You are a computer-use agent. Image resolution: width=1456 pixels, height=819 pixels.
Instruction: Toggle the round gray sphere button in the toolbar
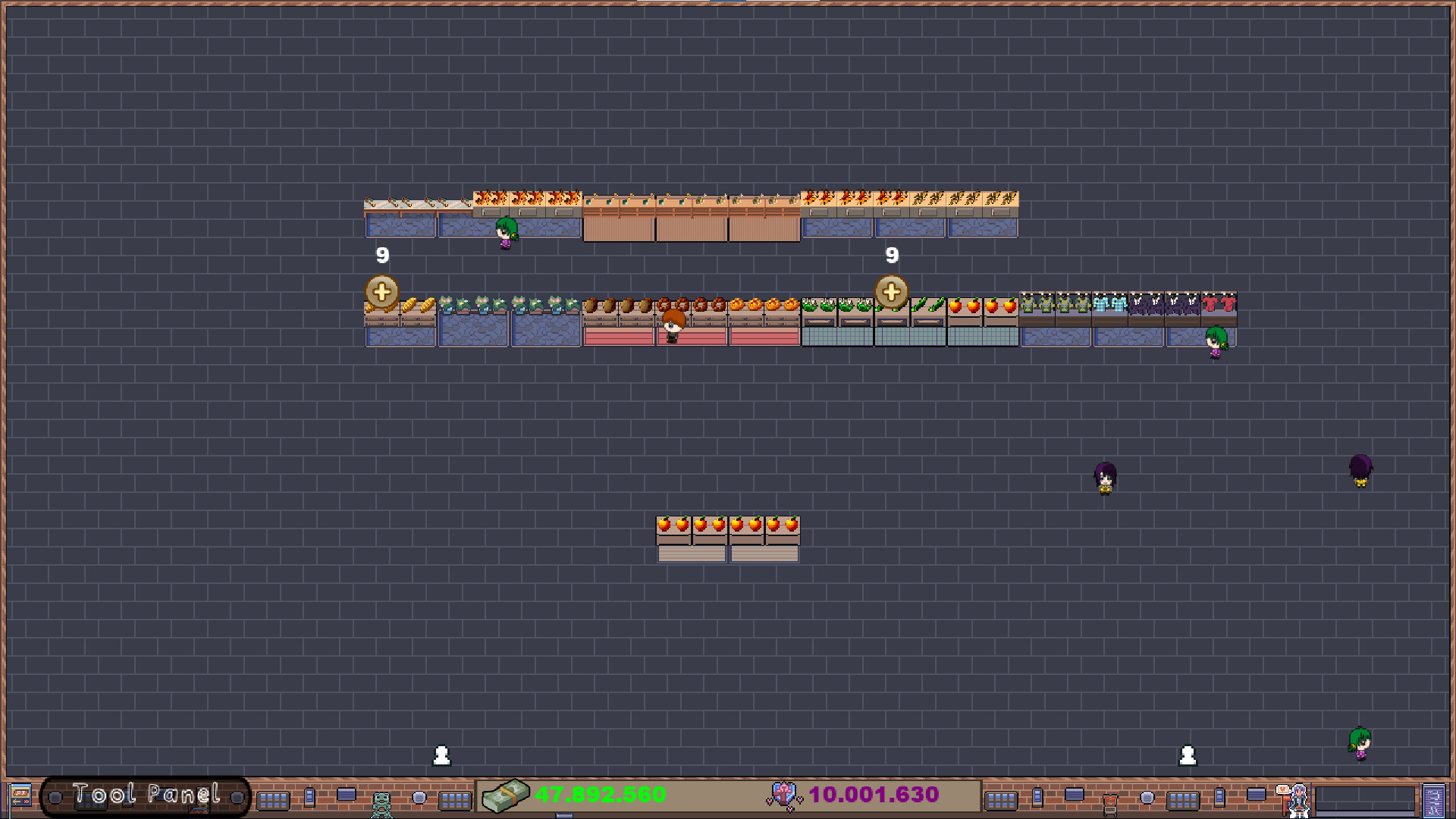pos(419,798)
